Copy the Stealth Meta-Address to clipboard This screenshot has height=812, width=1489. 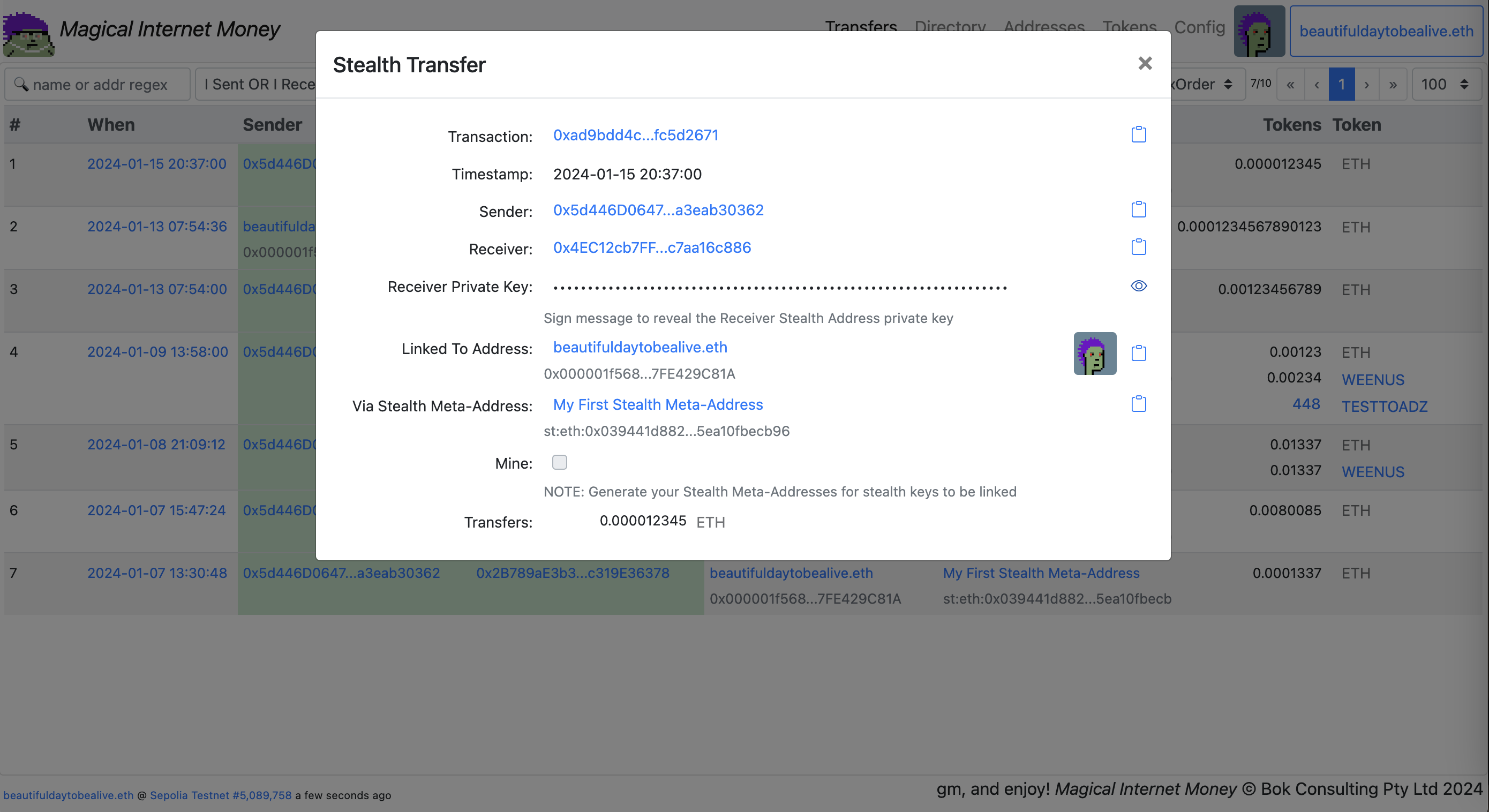click(x=1138, y=404)
